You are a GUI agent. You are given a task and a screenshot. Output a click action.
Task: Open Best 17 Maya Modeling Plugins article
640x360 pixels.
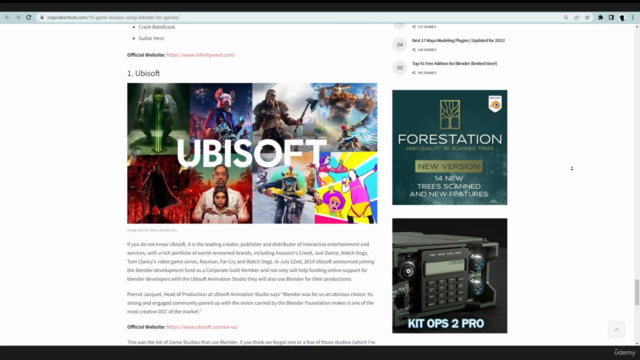458,40
